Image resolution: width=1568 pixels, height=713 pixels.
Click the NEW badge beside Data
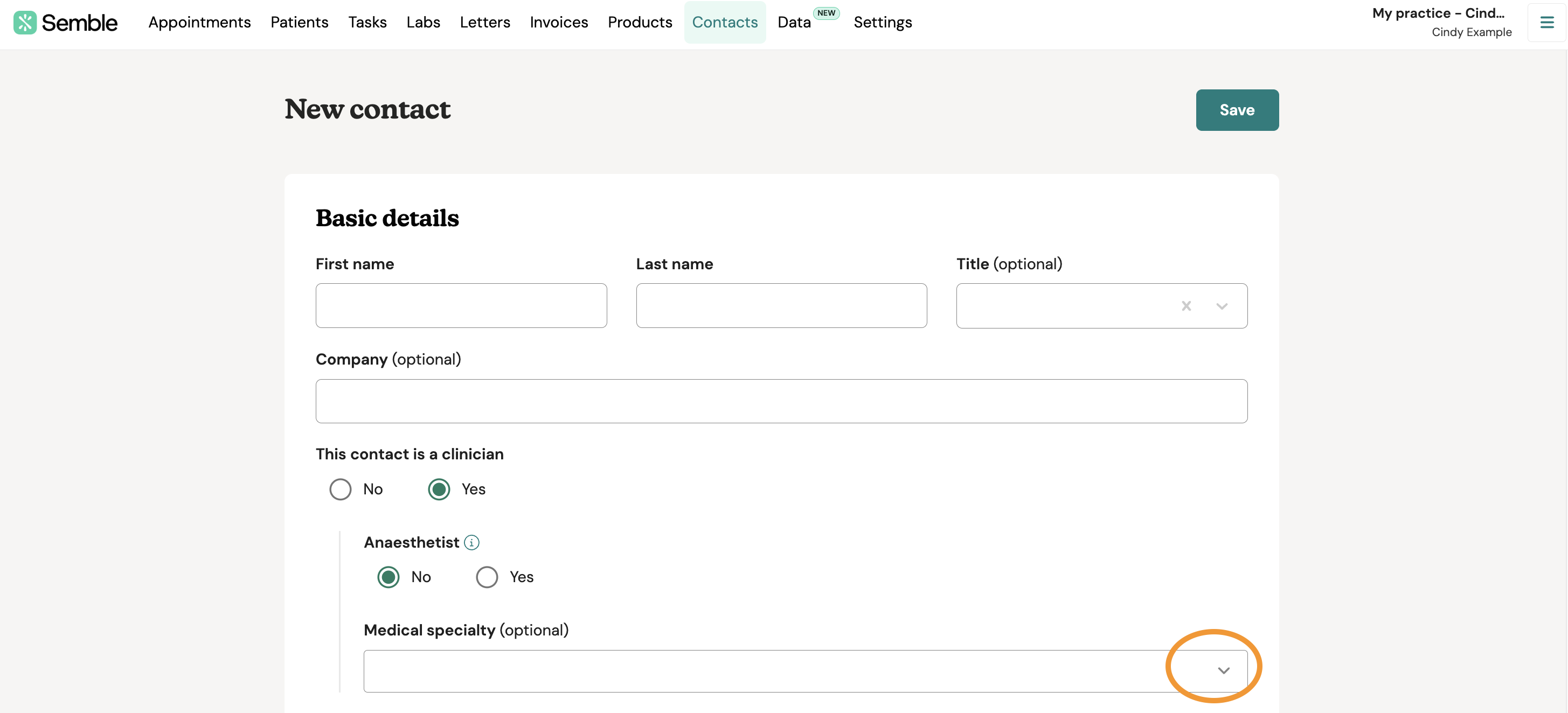[x=826, y=13]
